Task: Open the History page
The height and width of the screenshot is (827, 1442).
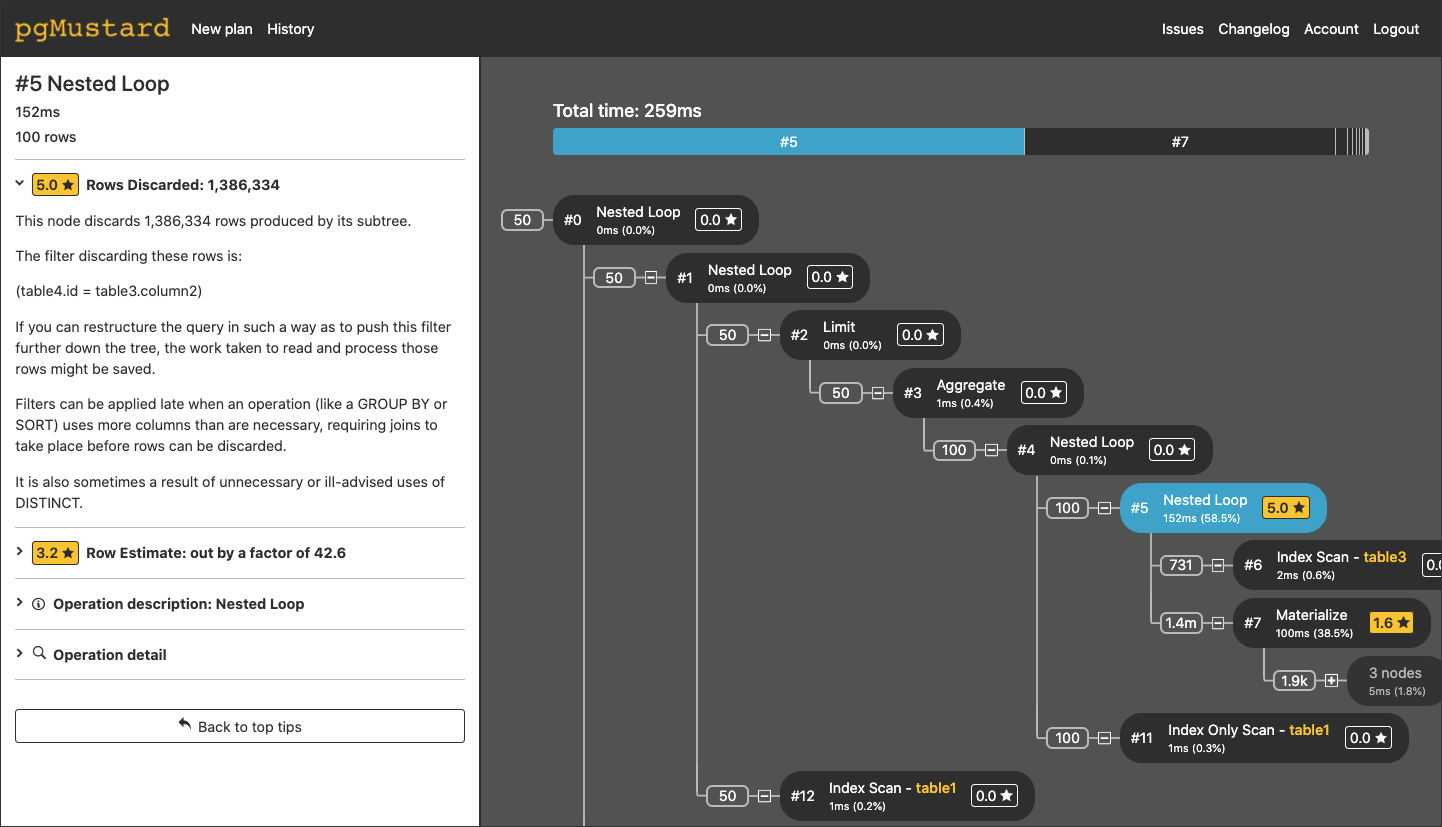Action: (290, 29)
